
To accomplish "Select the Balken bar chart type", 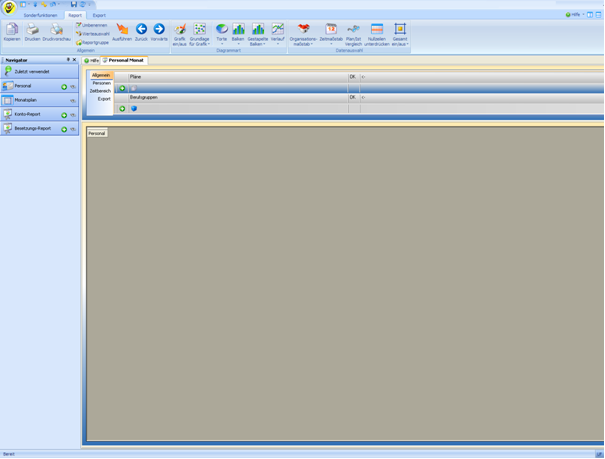I will click(x=238, y=31).
